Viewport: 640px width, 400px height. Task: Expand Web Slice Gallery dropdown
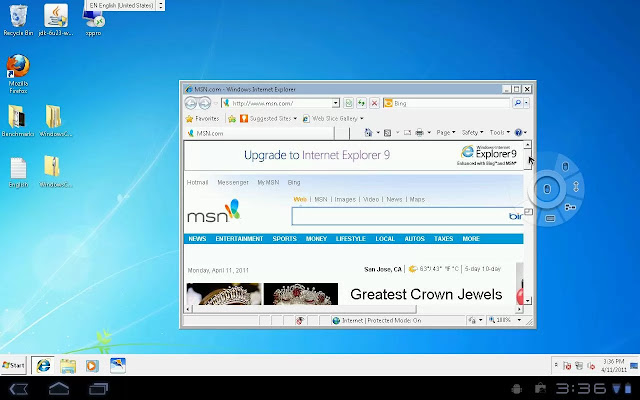(x=361, y=119)
